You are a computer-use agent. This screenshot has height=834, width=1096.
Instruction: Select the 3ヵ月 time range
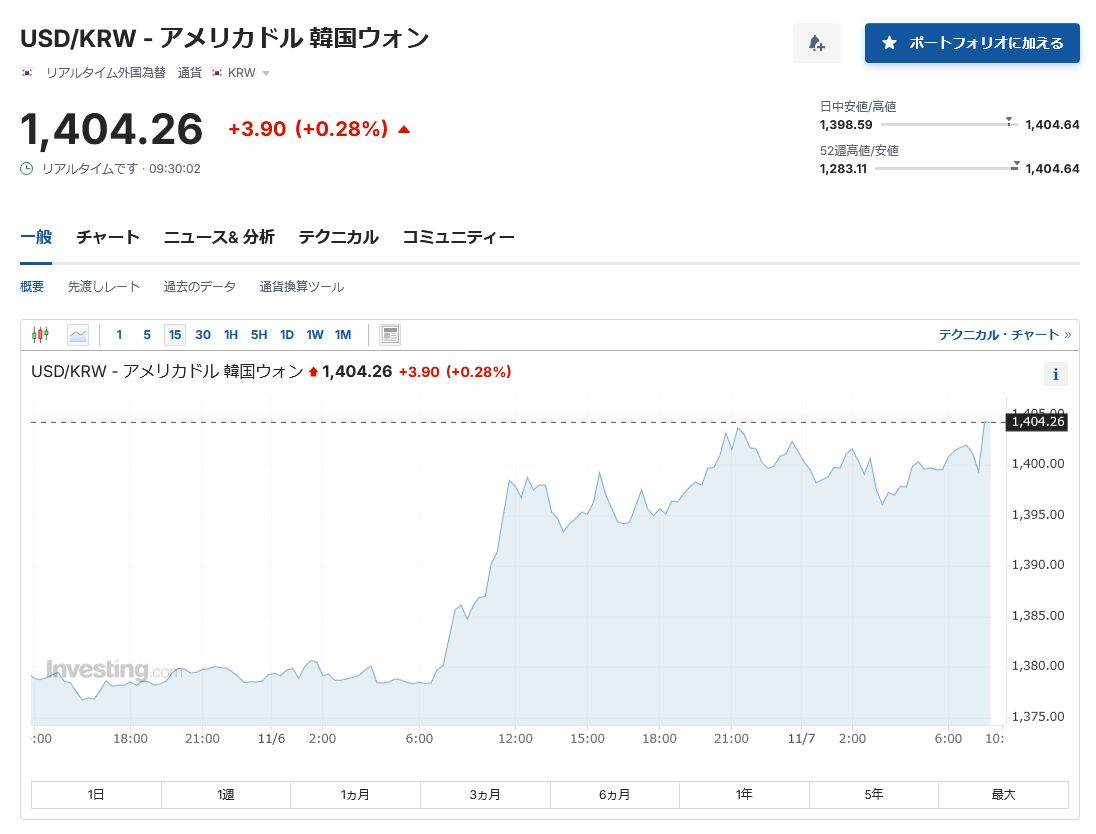point(485,795)
